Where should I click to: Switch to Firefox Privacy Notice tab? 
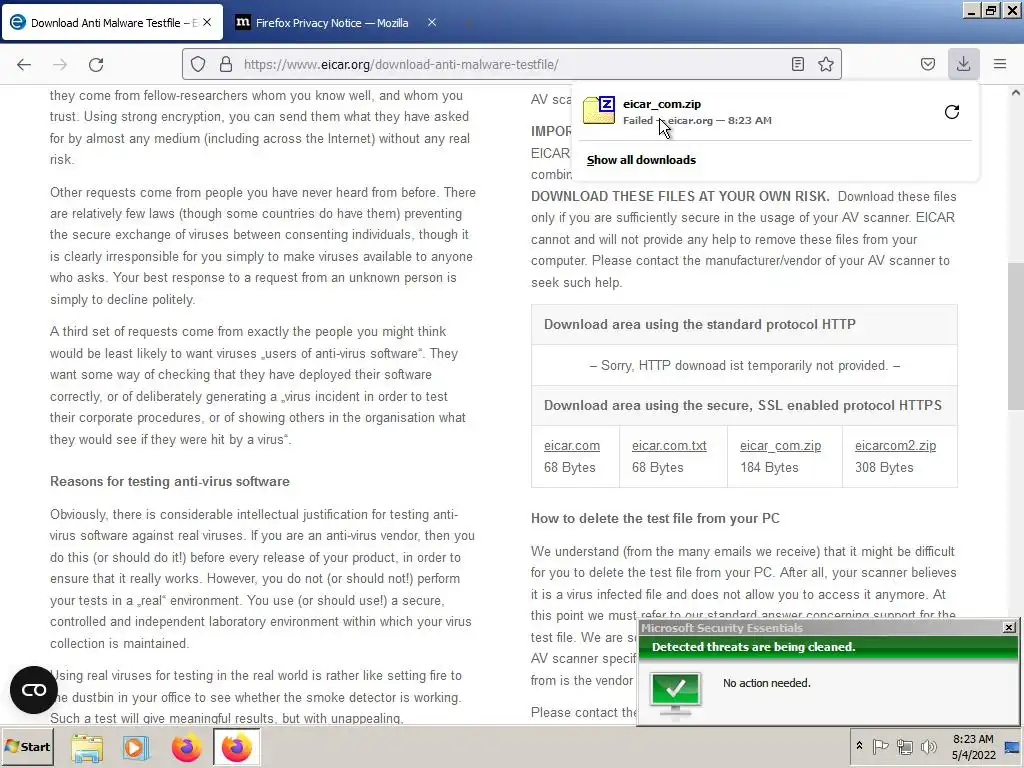click(x=331, y=22)
